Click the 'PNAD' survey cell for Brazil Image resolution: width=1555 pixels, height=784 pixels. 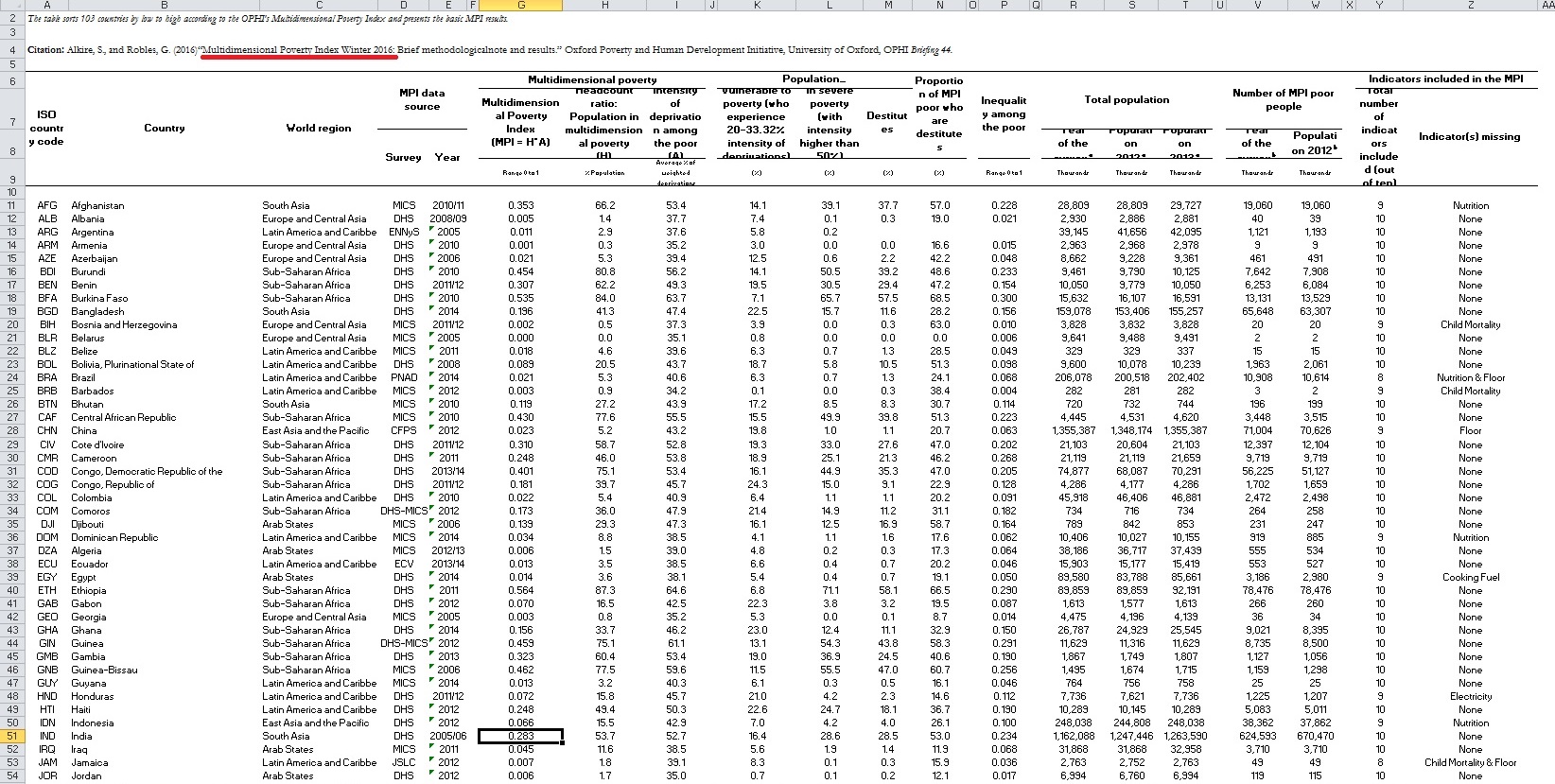click(x=403, y=377)
